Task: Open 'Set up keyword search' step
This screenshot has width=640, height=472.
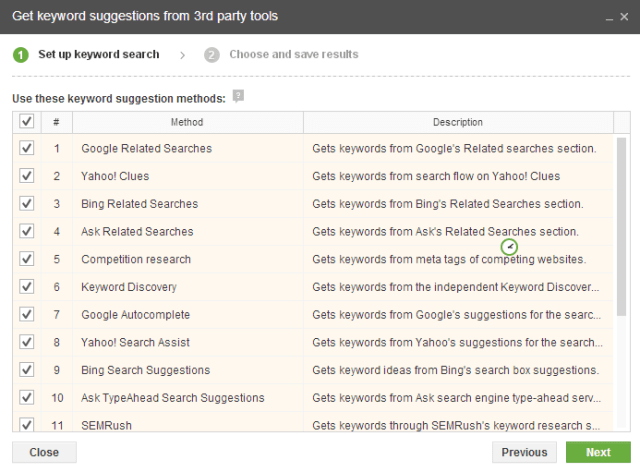Action: coord(98,55)
